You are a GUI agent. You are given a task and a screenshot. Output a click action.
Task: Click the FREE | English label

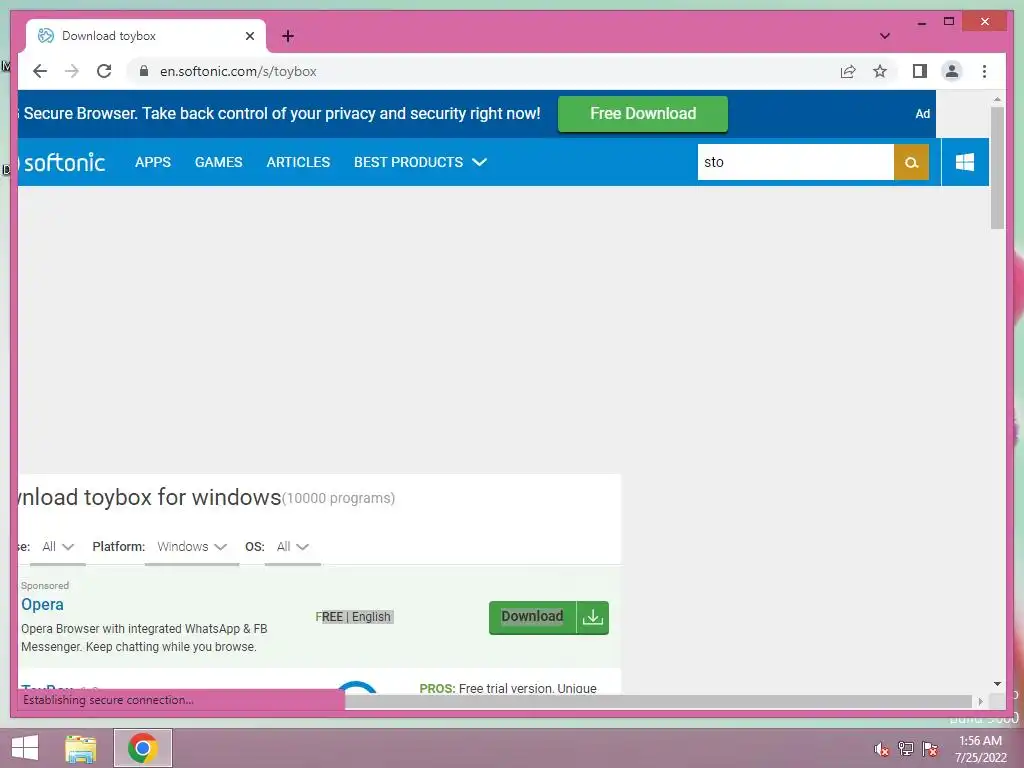pos(353,616)
